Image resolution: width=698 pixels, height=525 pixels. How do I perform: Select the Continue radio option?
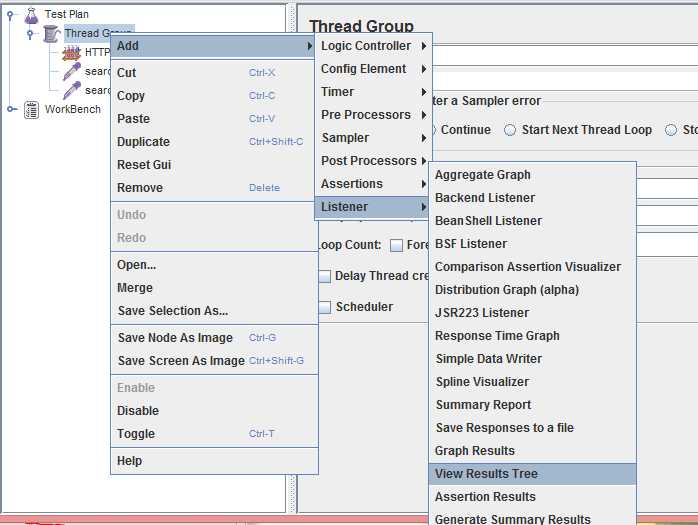click(466, 130)
